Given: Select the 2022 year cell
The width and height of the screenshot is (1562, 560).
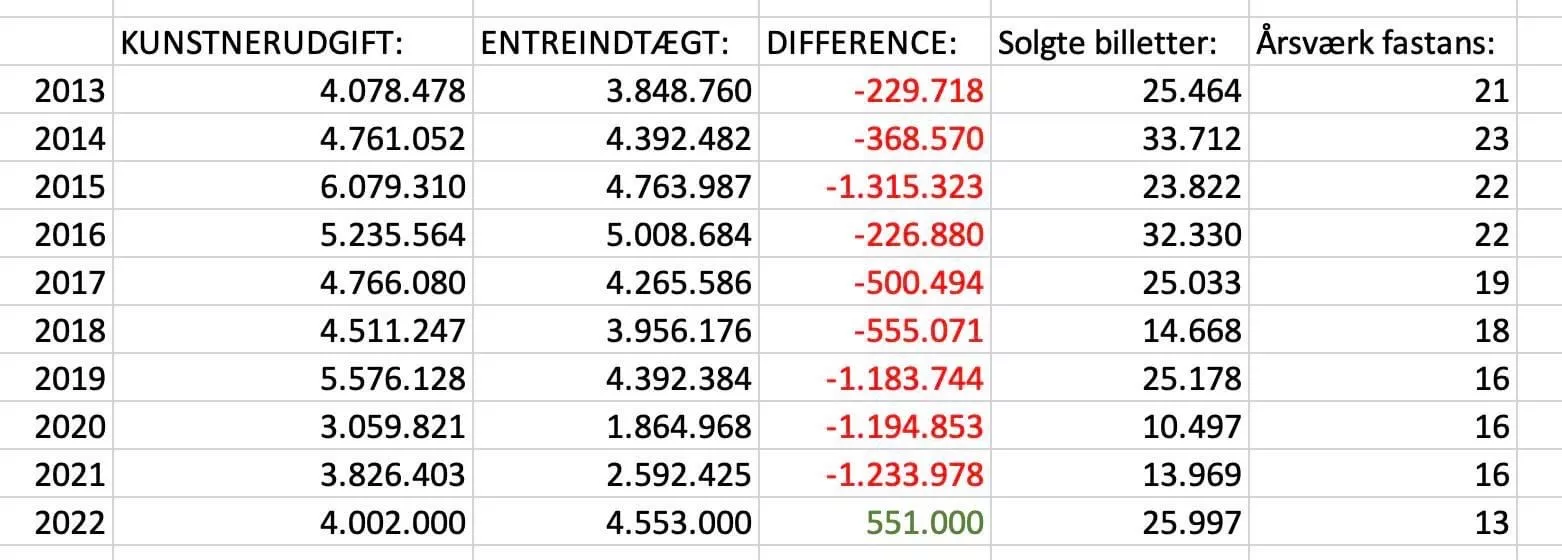Looking at the screenshot, I should coord(69,522).
